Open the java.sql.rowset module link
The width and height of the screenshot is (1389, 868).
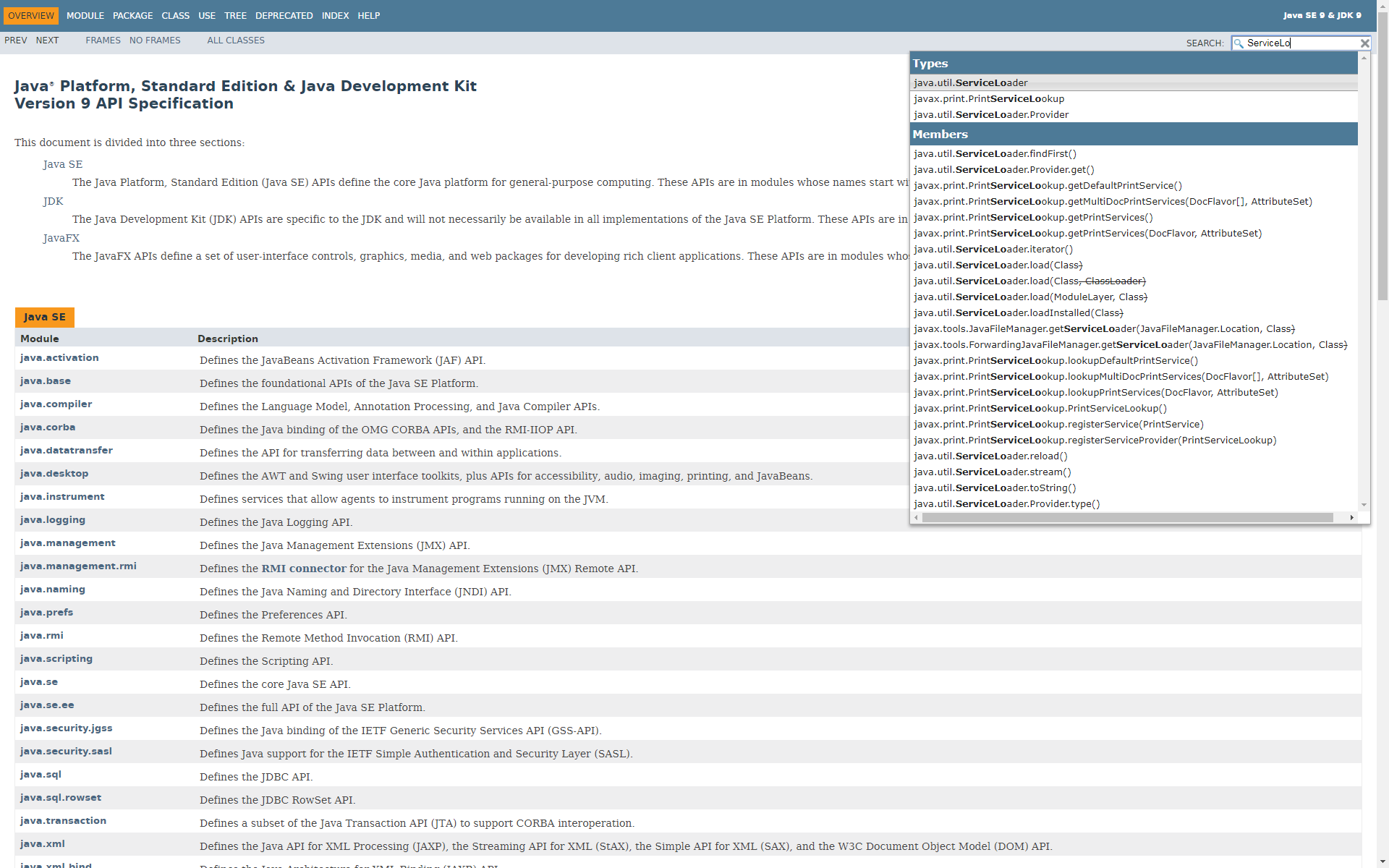pos(61,798)
